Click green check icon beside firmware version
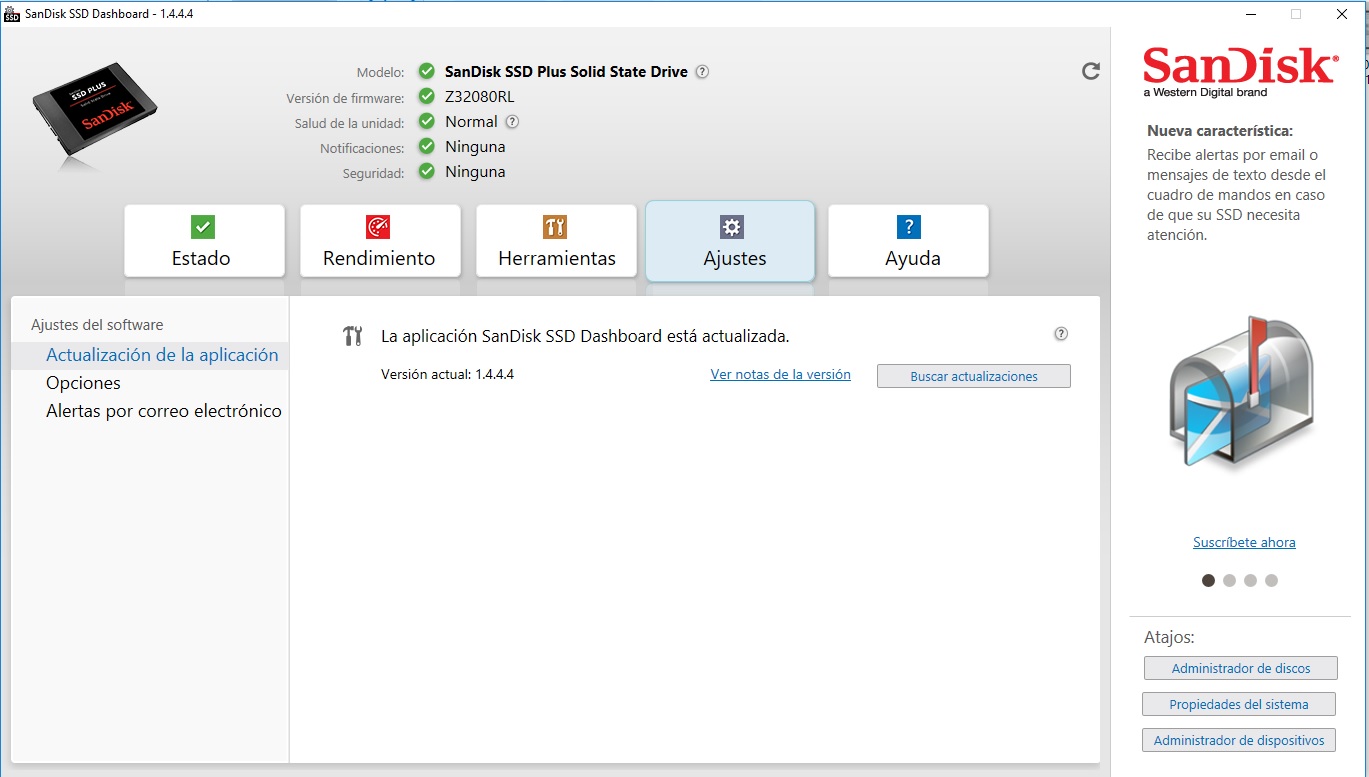The image size is (1369, 777). click(x=426, y=97)
